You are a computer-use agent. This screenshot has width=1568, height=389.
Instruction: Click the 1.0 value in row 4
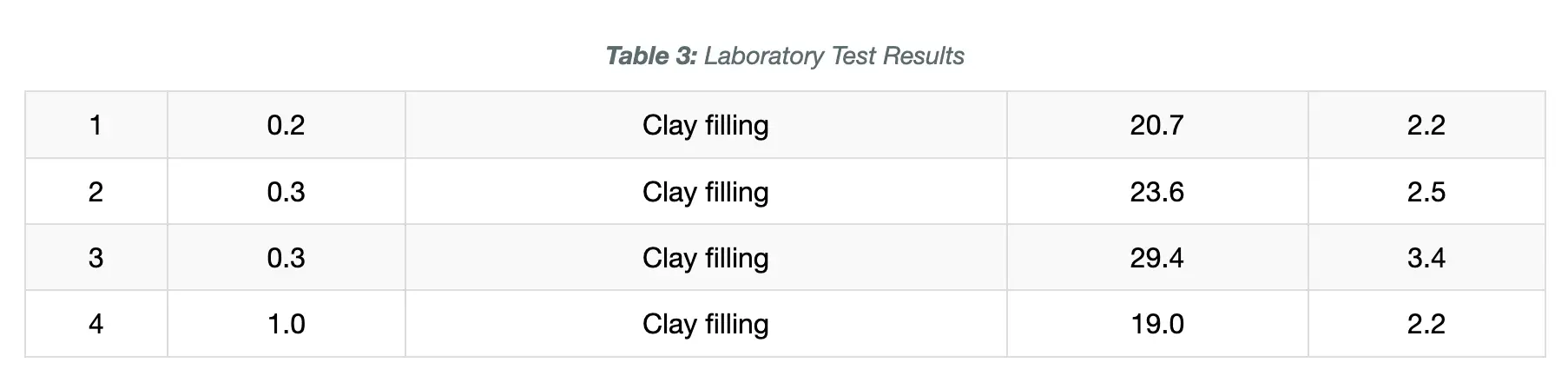[x=287, y=324]
